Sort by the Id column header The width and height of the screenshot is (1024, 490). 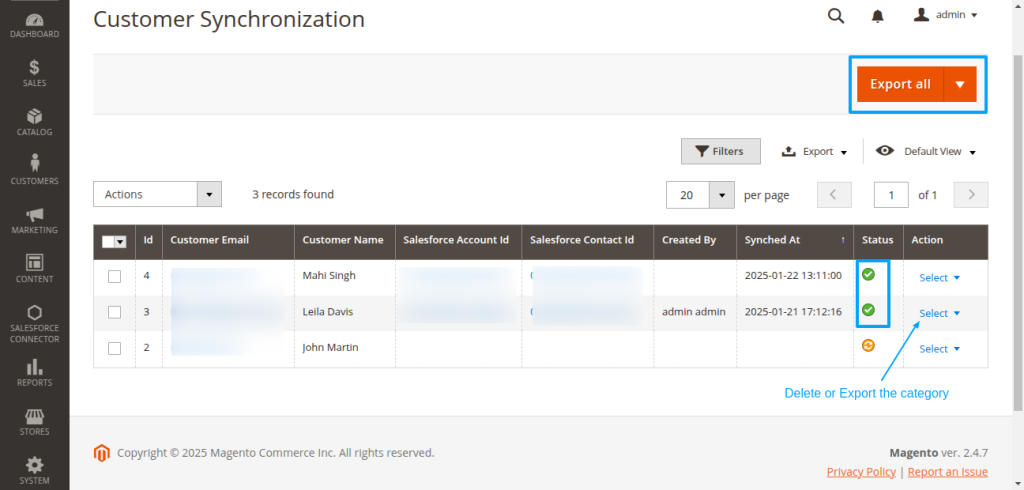(x=149, y=240)
